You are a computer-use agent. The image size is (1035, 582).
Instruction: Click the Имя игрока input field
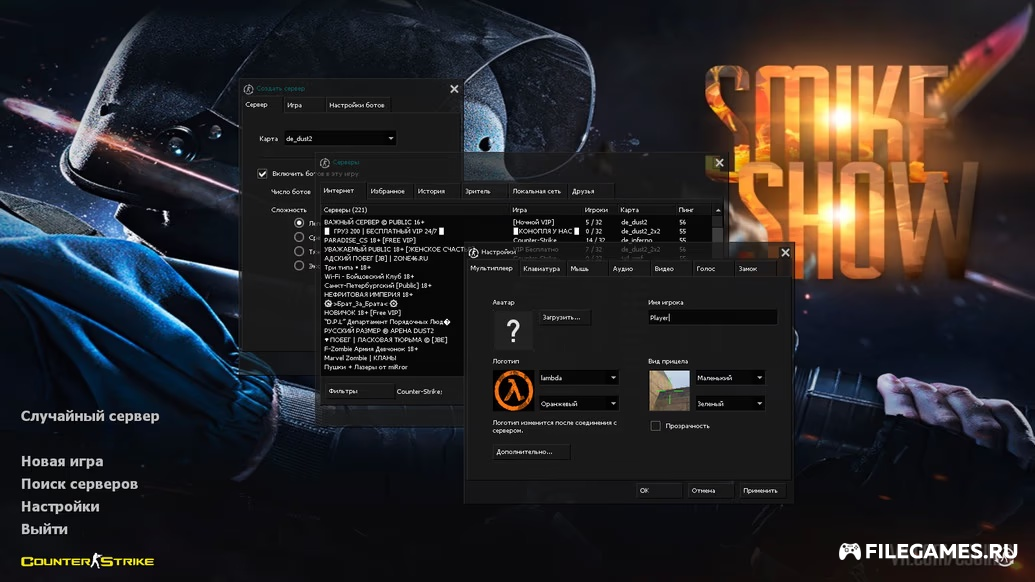712,317
